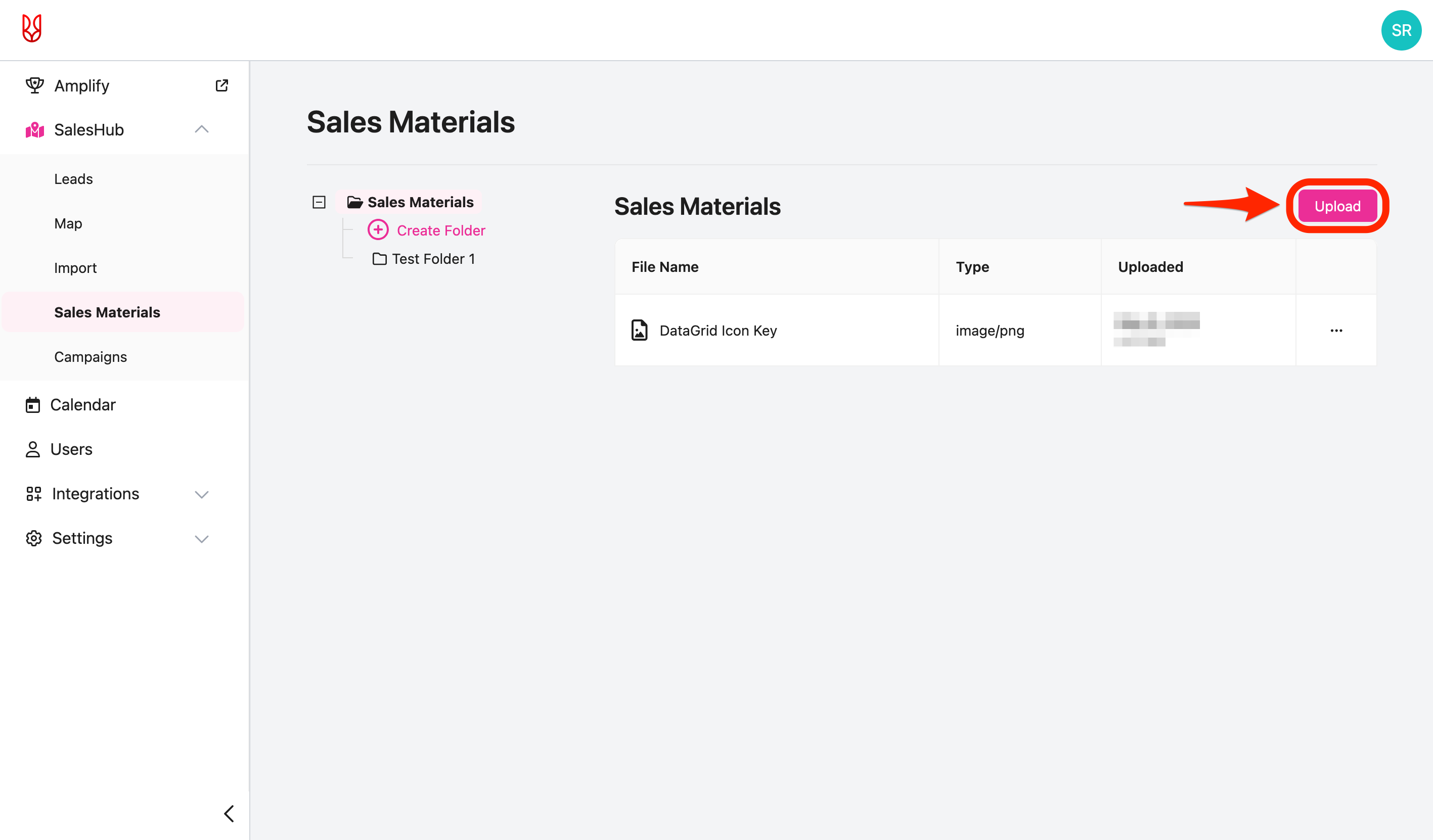Screen dimensions: 1433x840
Task: Select the Users person icon
Action: 33,448
